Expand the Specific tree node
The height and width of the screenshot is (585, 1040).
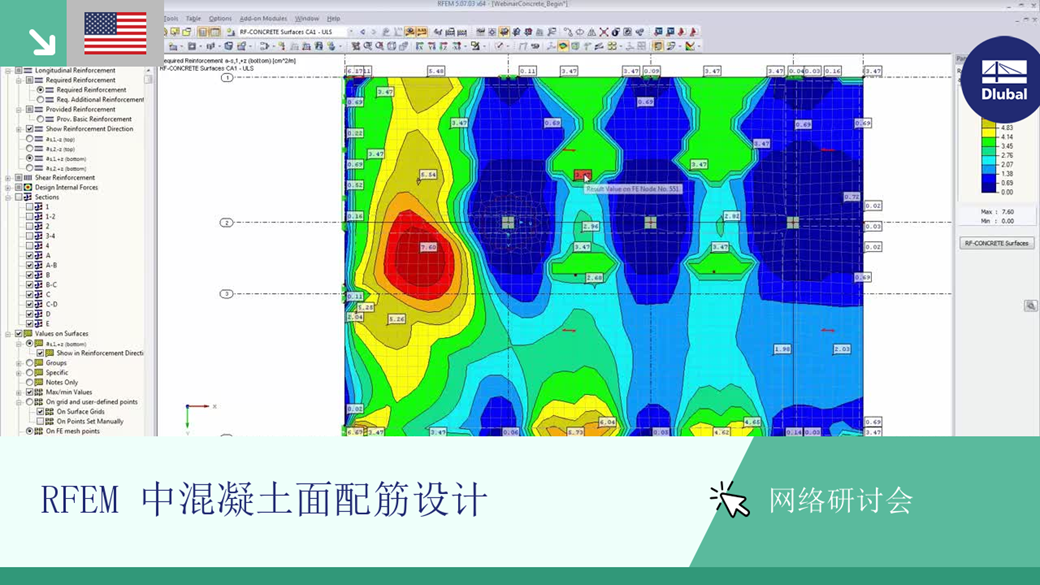pos(19,373)
